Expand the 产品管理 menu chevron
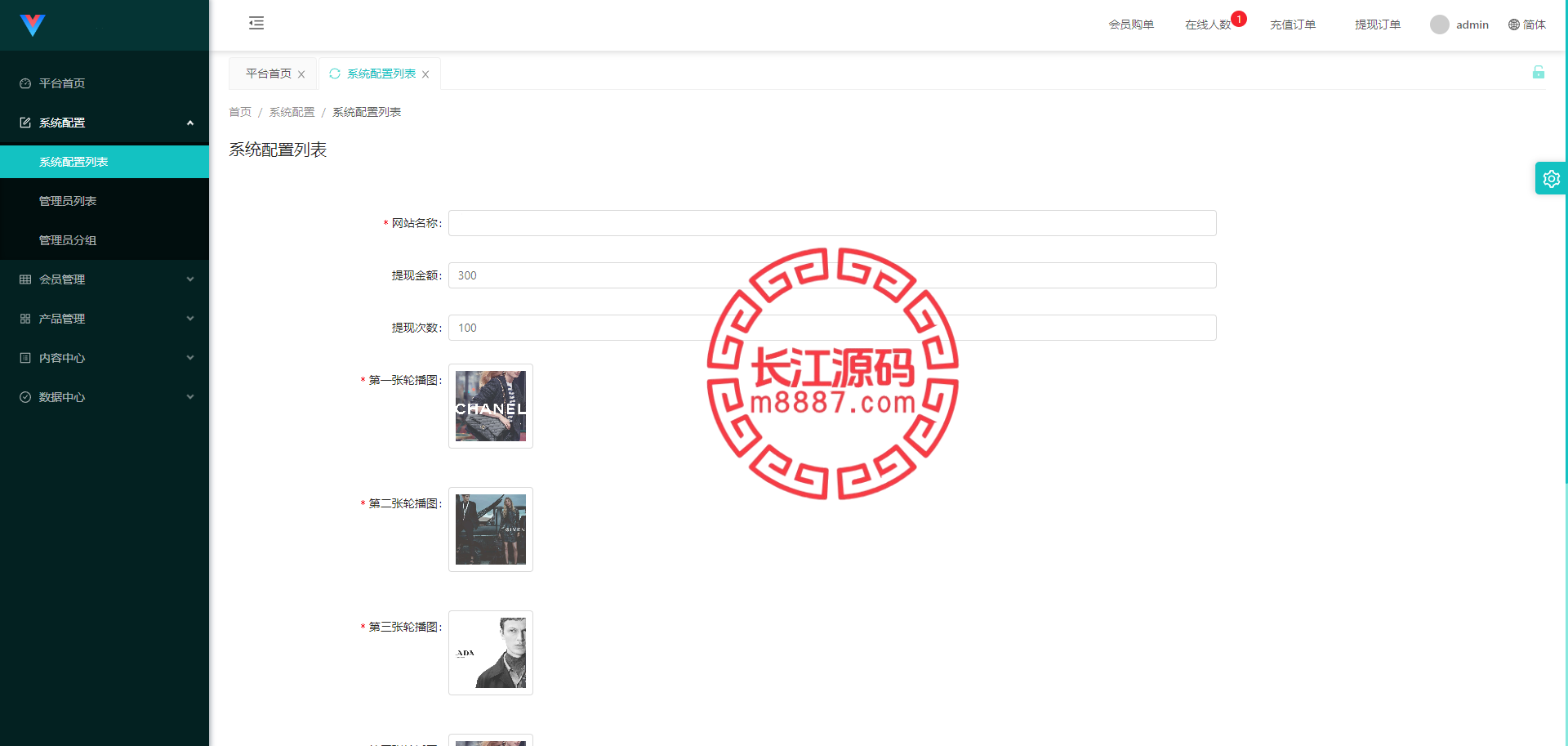Image resolution: width=1568 pixels, height=746 pixels. click(190, 319)
